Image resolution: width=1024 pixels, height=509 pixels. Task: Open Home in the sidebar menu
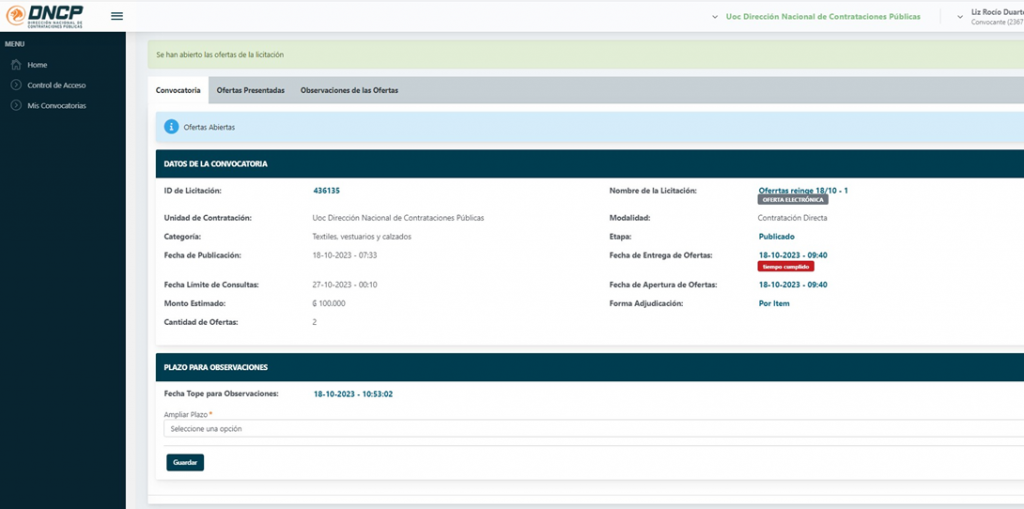click(37, 65)
